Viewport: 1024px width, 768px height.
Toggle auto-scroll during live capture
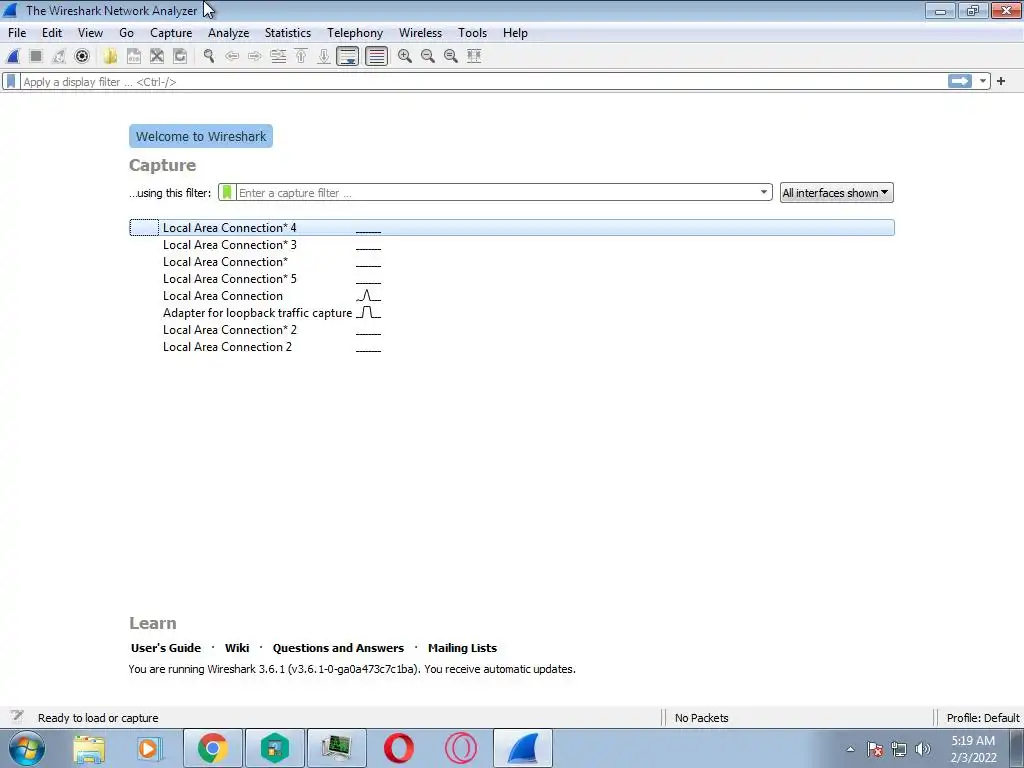click(347, 56)
